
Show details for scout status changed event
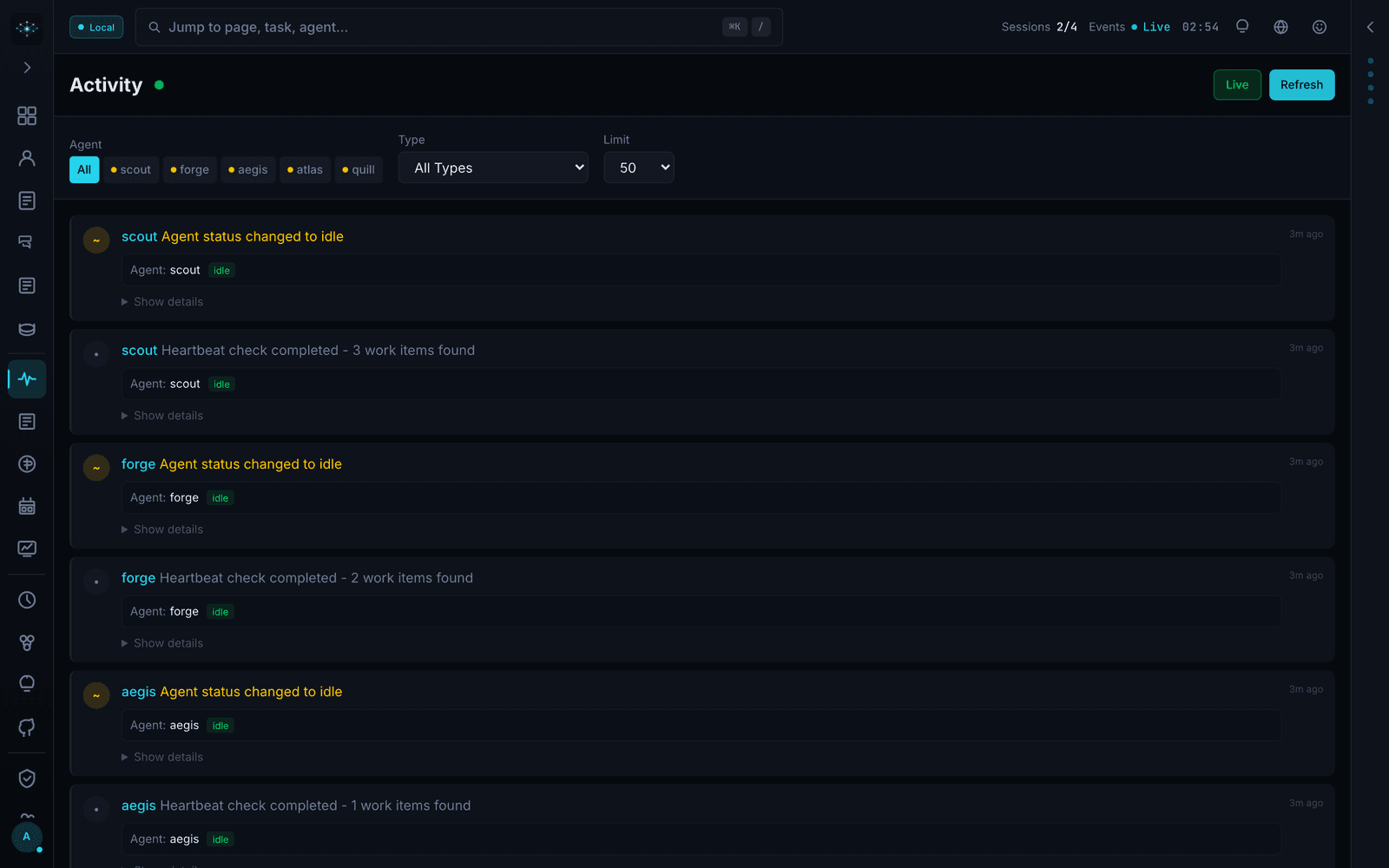[x=162, y=302]
